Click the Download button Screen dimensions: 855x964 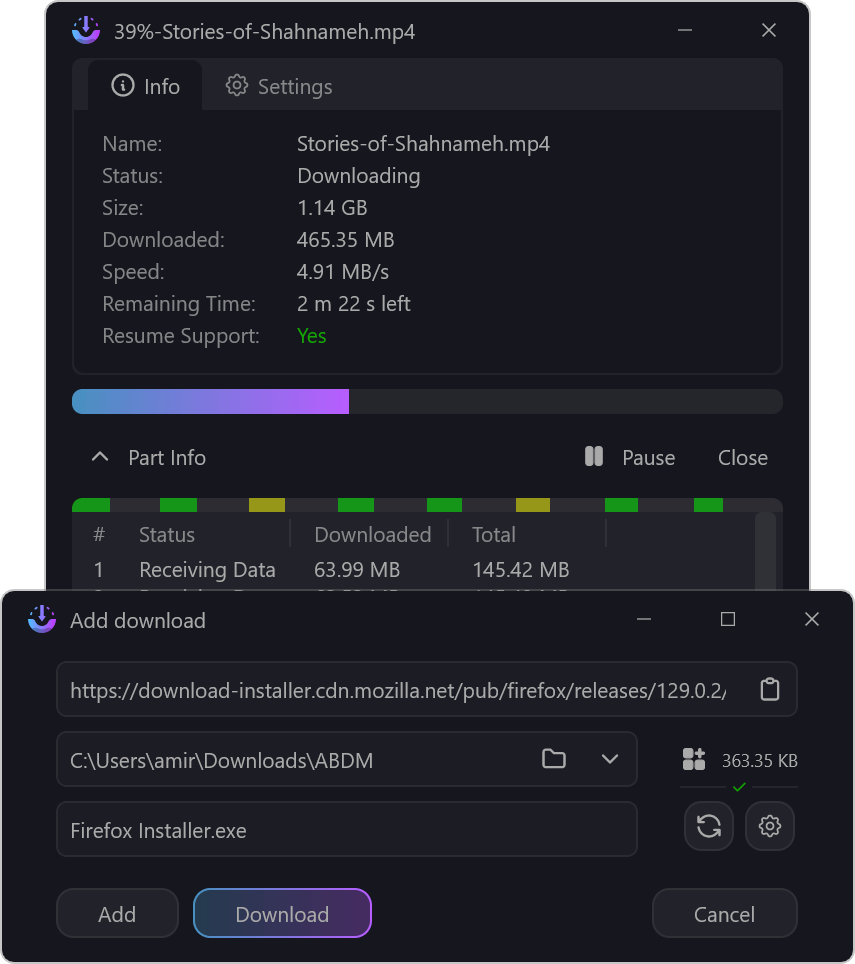(282, 914)
